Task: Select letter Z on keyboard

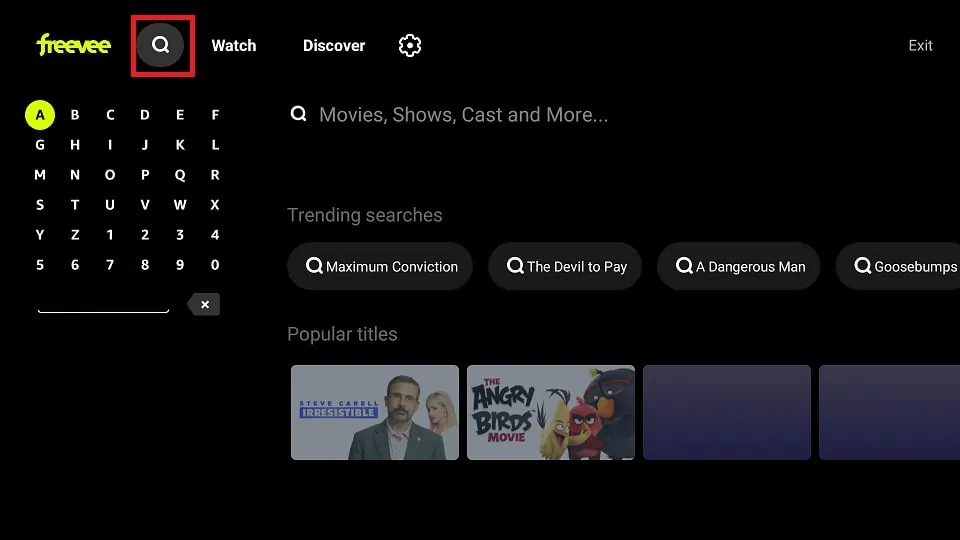Action: [75, 234]
